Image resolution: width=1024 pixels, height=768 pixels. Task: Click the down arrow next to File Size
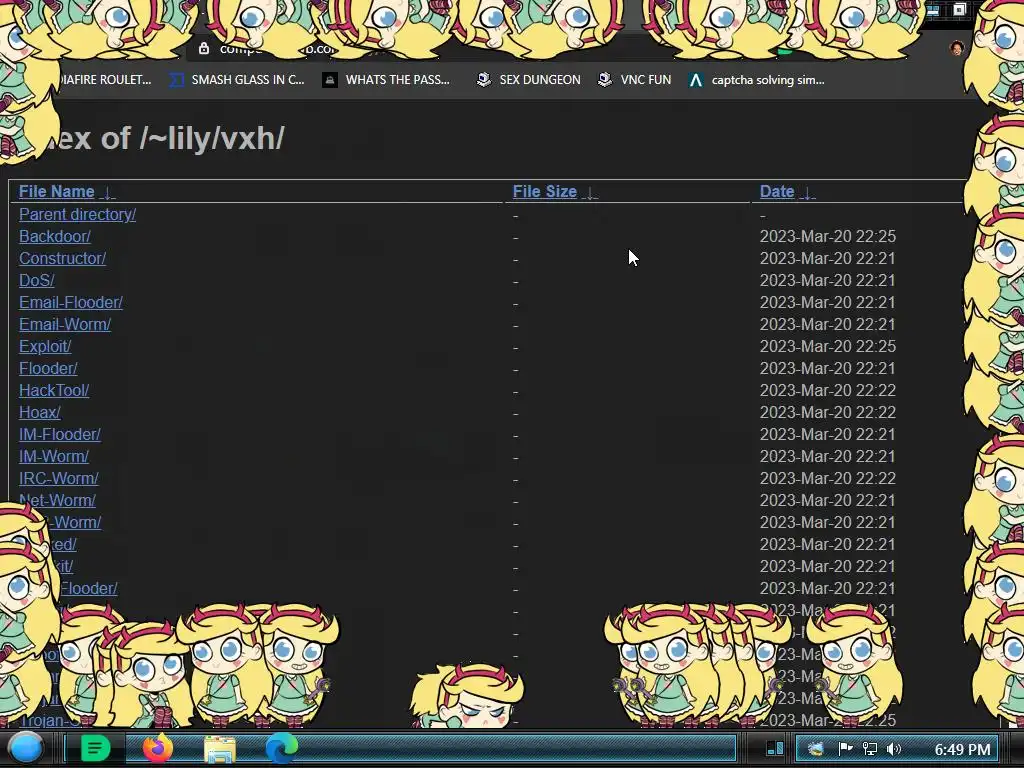(x=590, y=193)
